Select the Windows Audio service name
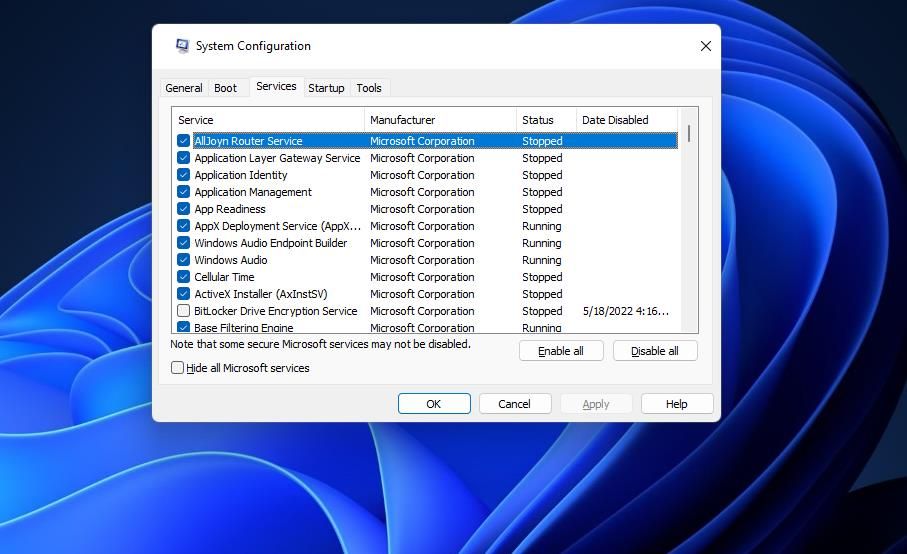 pos(231,260)
